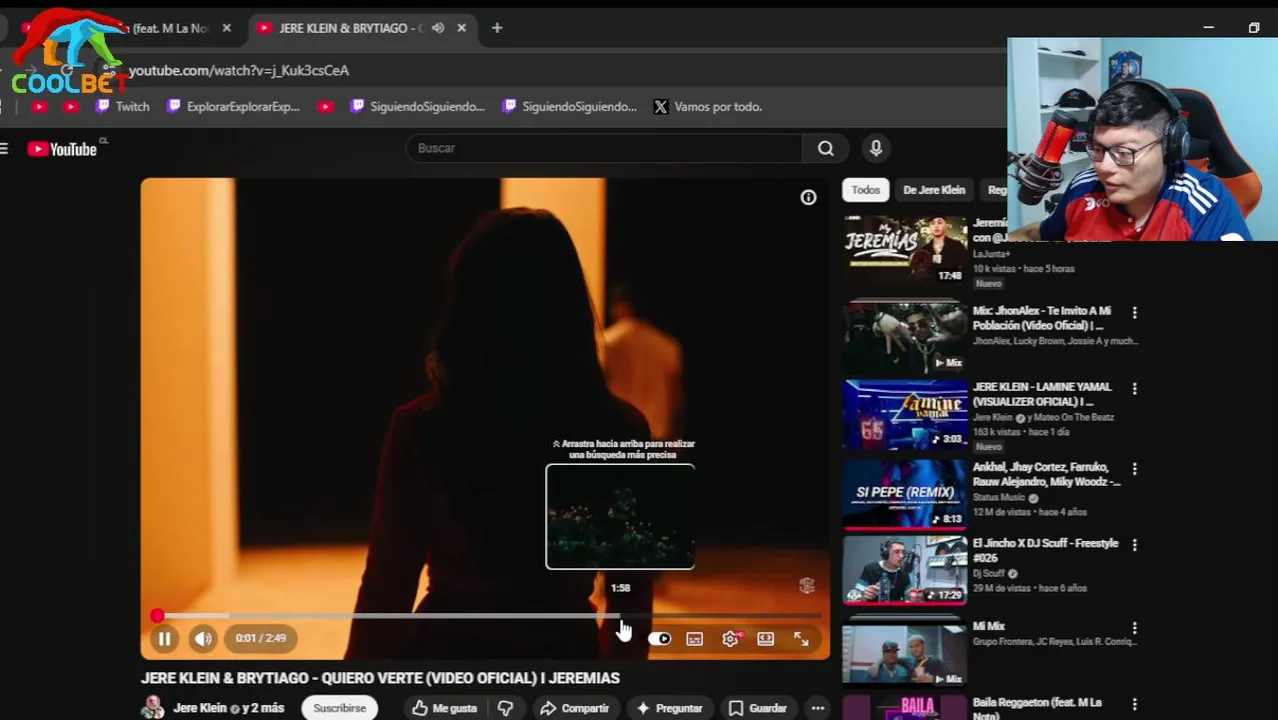
Task: Open options for Si Pepe remix video
Action: click(x=1135, y=468)
